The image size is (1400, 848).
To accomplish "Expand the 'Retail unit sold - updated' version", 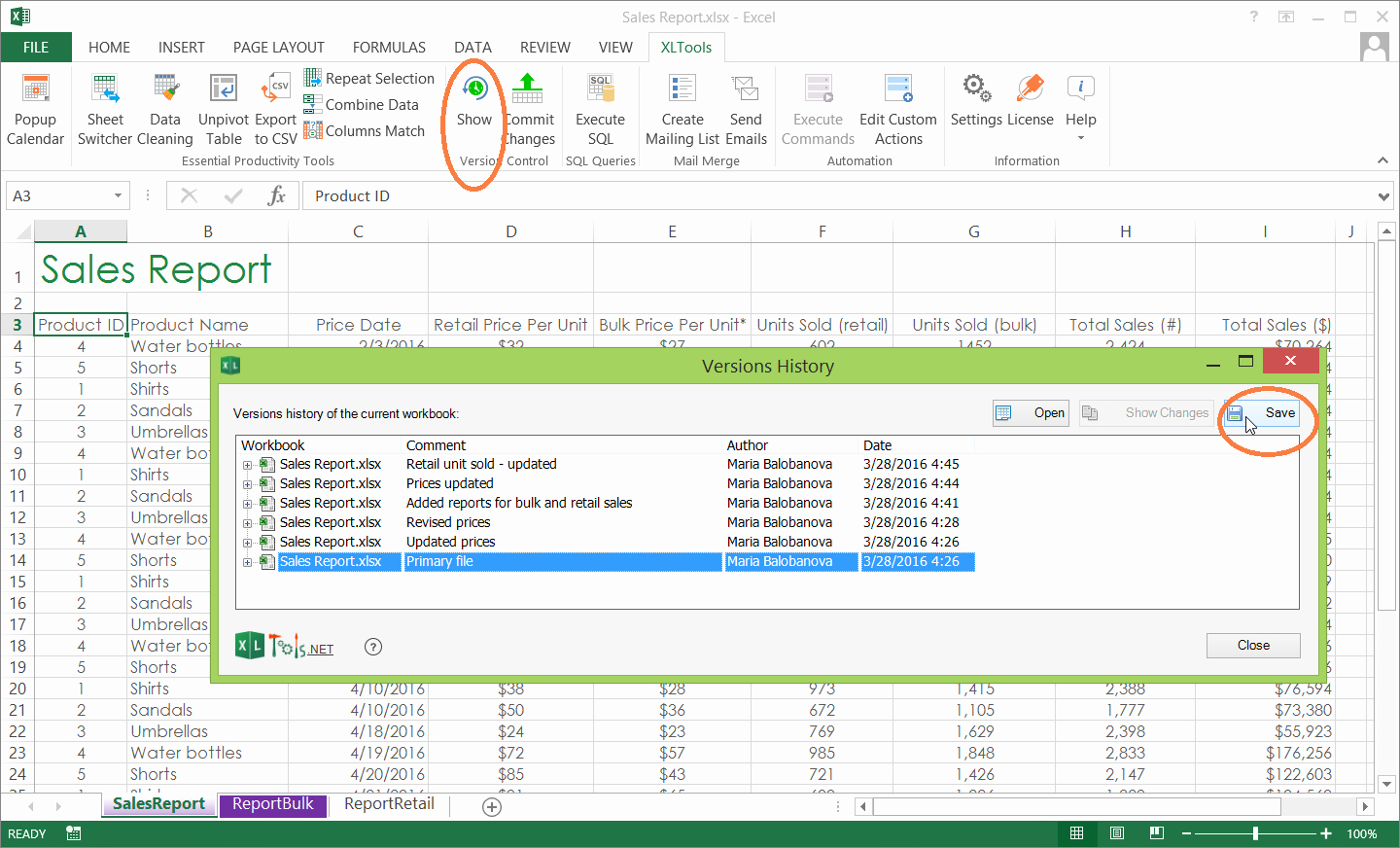I will tap(248, 465).
